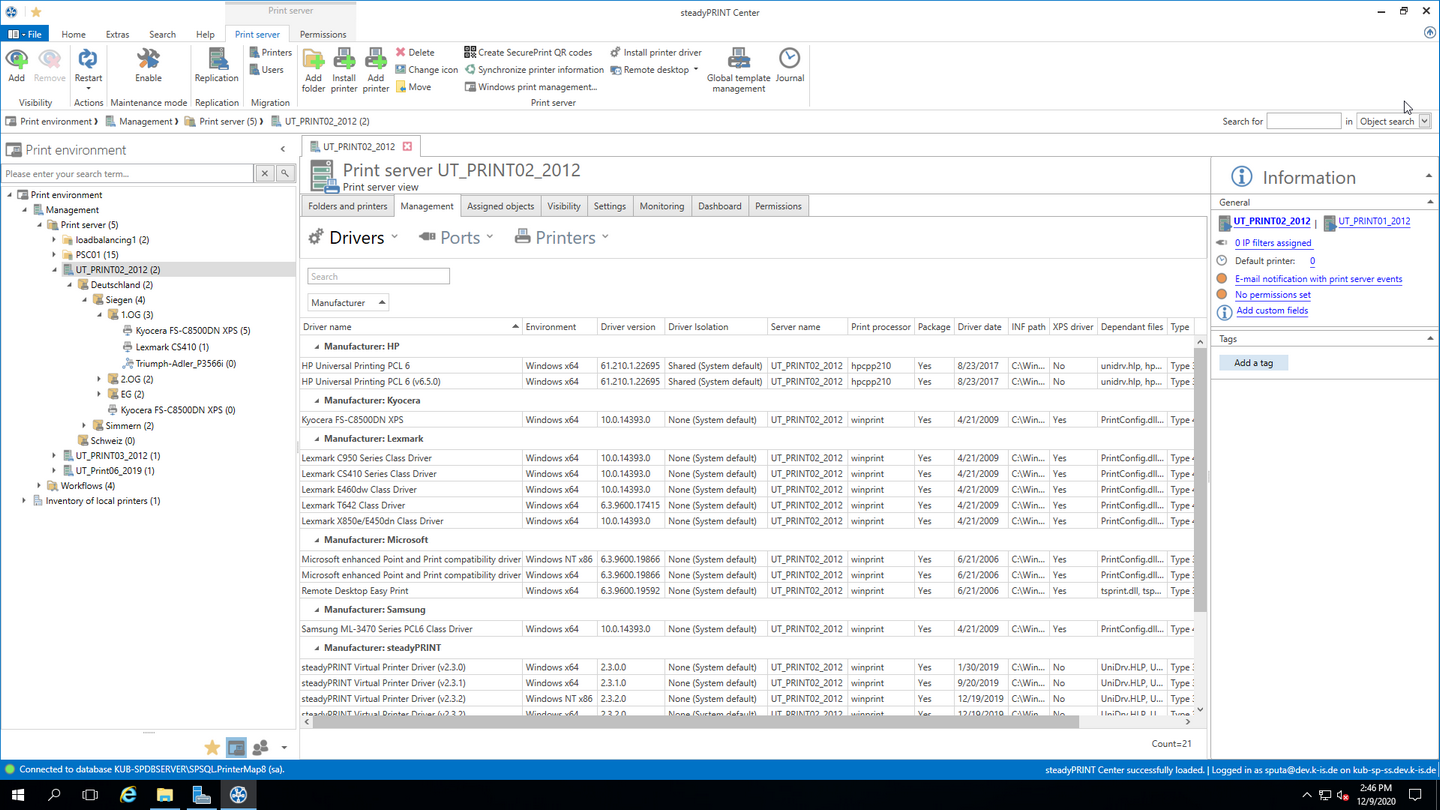Screen dimensions: 1440x810
Task: Click the users view icon in panel footer
Action: (x=261, y=747)
